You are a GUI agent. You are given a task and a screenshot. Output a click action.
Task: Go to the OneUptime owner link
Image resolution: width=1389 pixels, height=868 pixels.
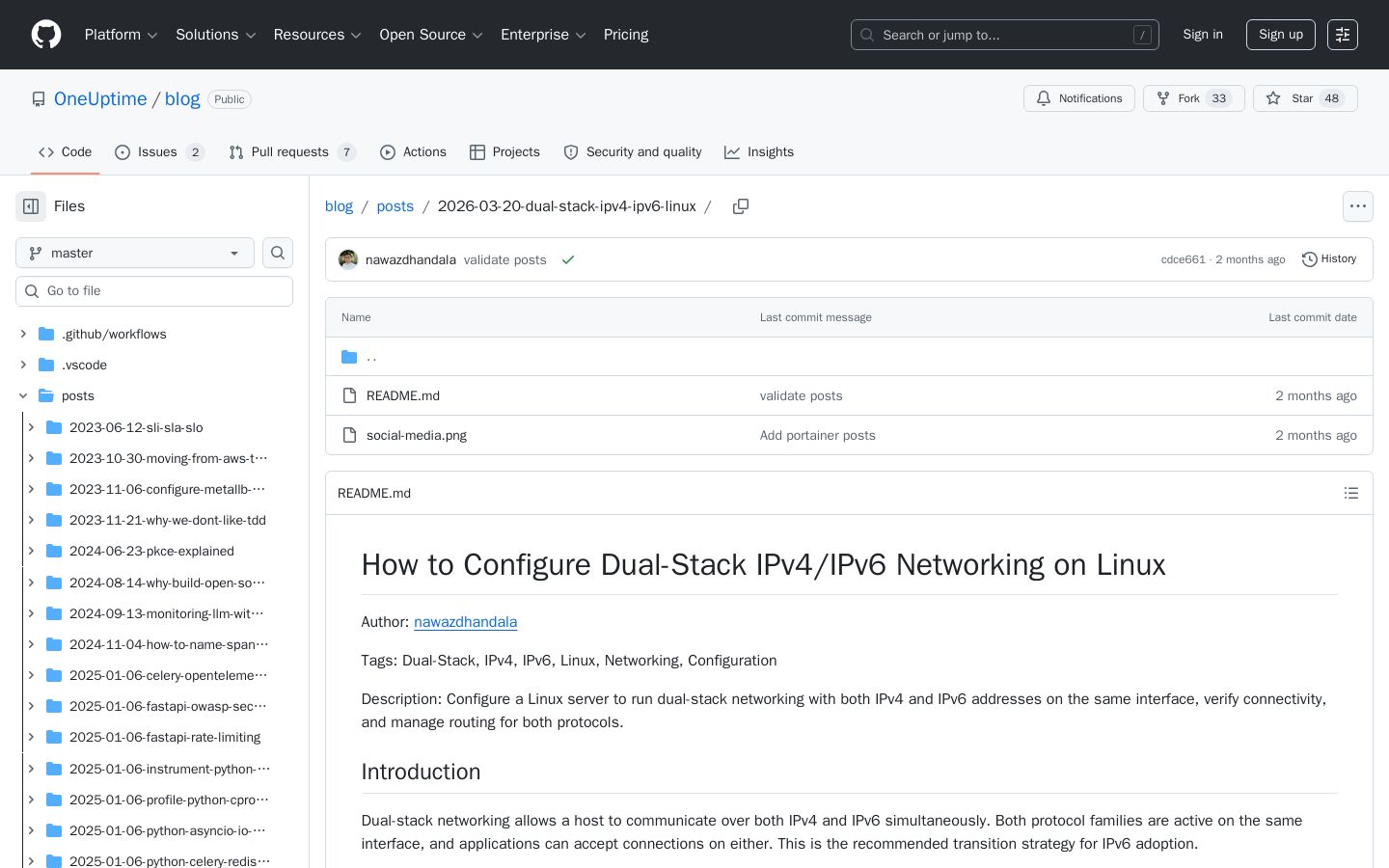[x=100, y=99]
